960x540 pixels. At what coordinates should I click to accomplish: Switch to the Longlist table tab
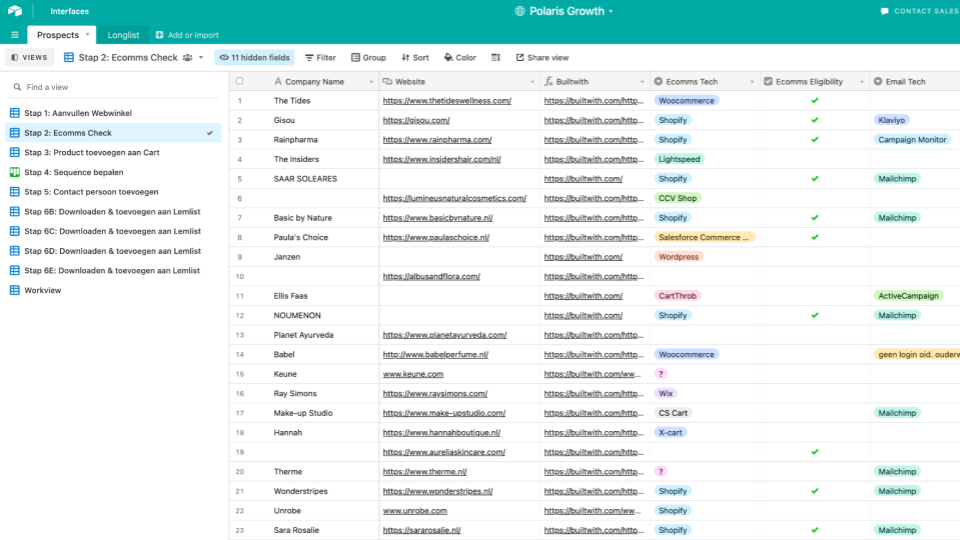123,35
